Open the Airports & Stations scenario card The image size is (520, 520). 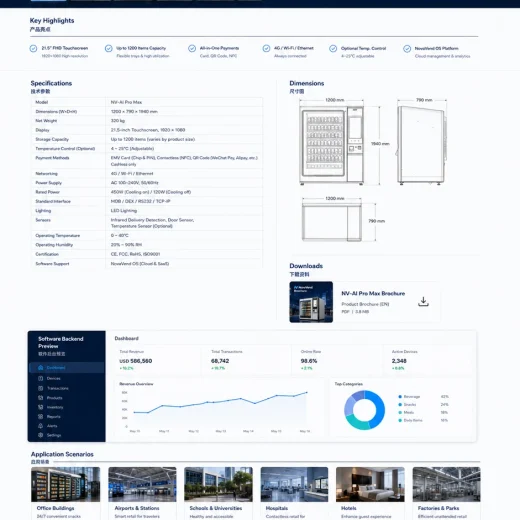point(142,493)
